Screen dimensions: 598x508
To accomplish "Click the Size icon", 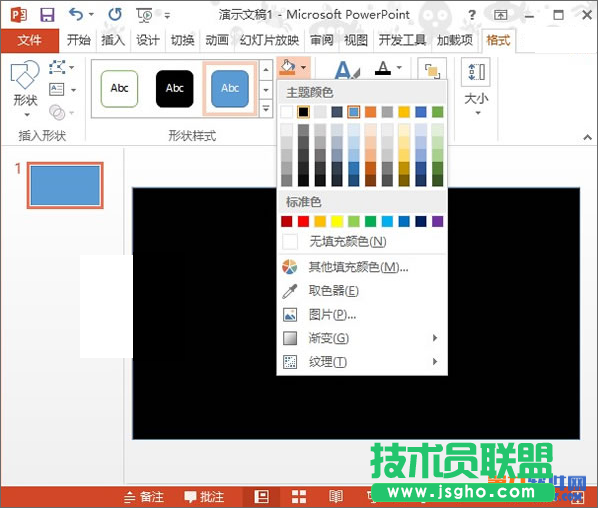I will (476, 71).
